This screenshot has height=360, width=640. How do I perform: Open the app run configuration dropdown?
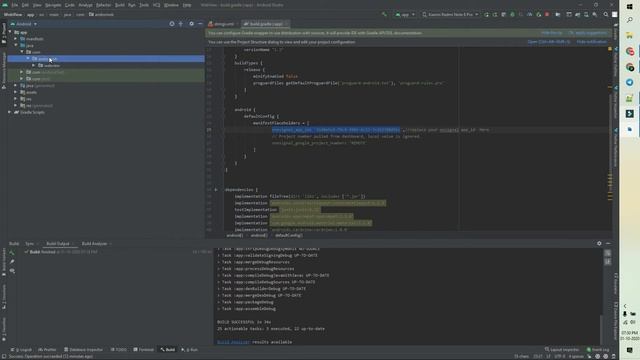tap(405, 15)
